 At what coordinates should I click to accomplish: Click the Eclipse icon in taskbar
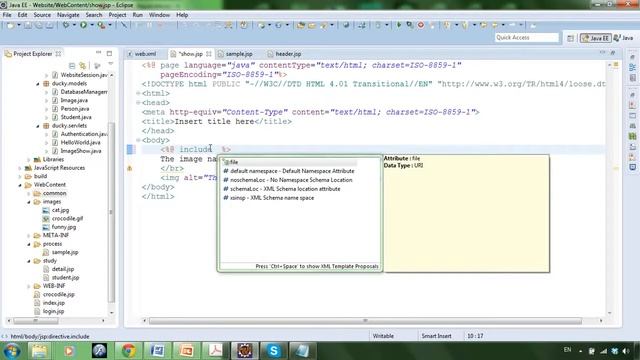(244, 351)
